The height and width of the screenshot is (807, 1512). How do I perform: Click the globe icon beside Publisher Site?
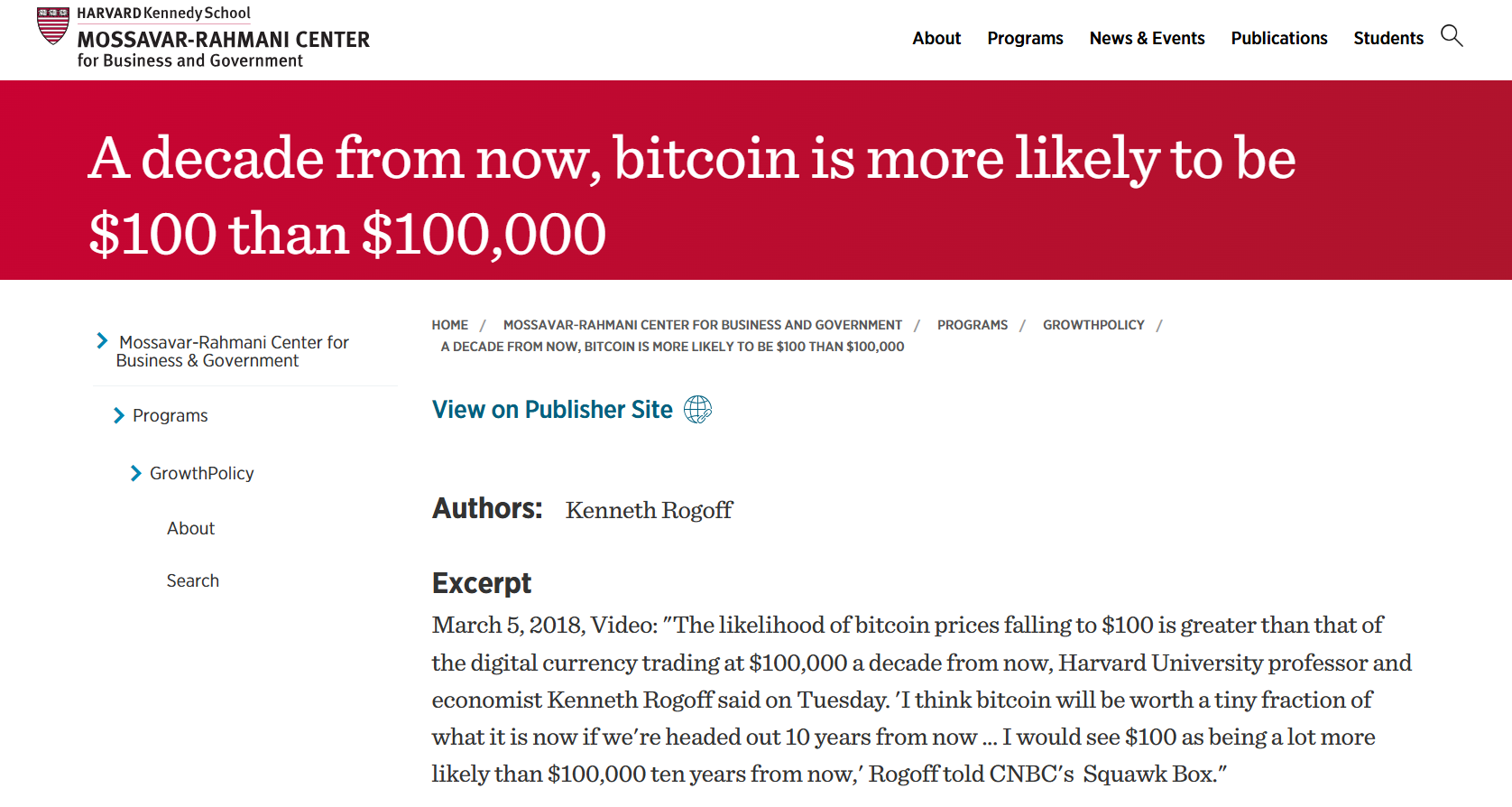tap(697, 410)
